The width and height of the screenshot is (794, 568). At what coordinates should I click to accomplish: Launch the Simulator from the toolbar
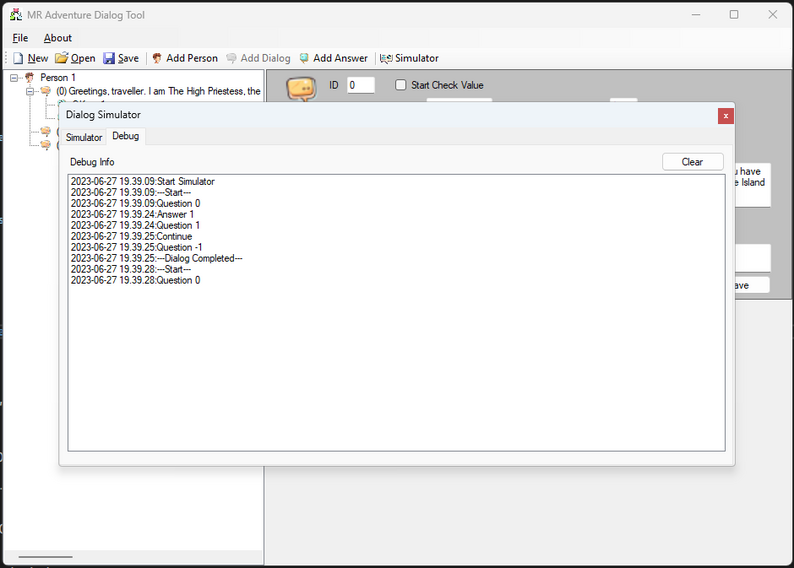point(409,58)
